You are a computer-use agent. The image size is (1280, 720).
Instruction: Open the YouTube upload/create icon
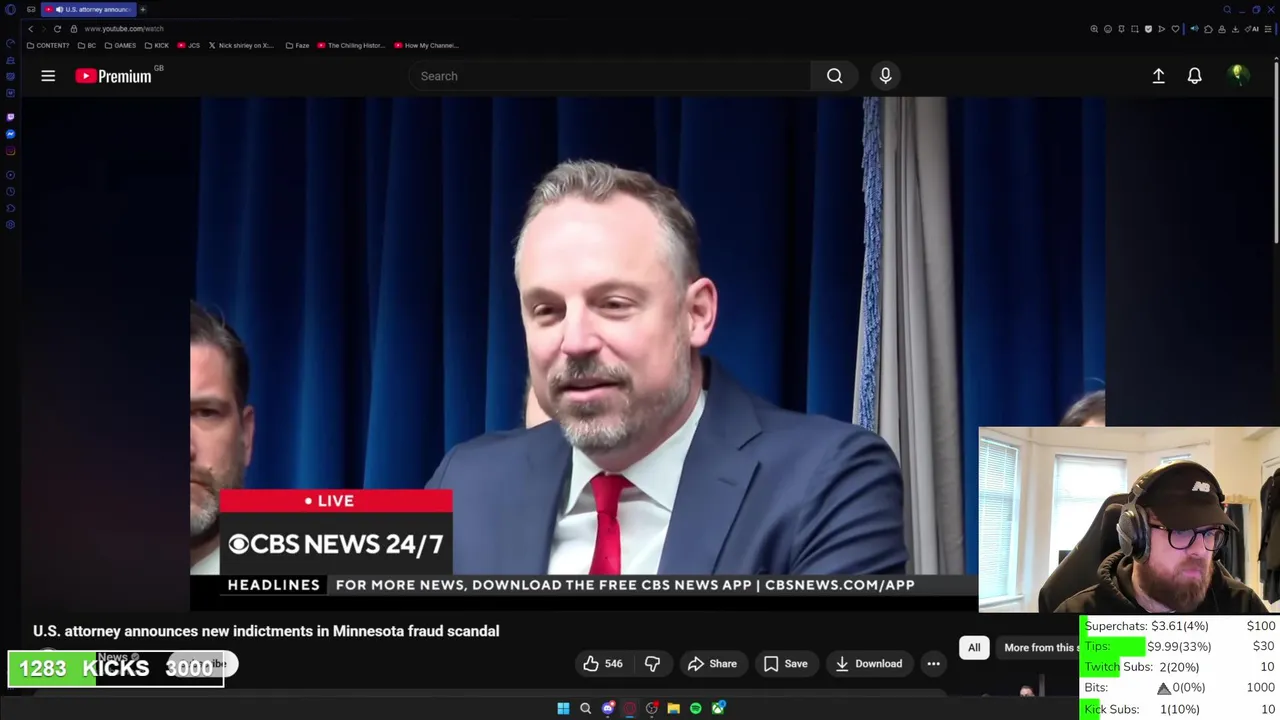click(1158, 76)
